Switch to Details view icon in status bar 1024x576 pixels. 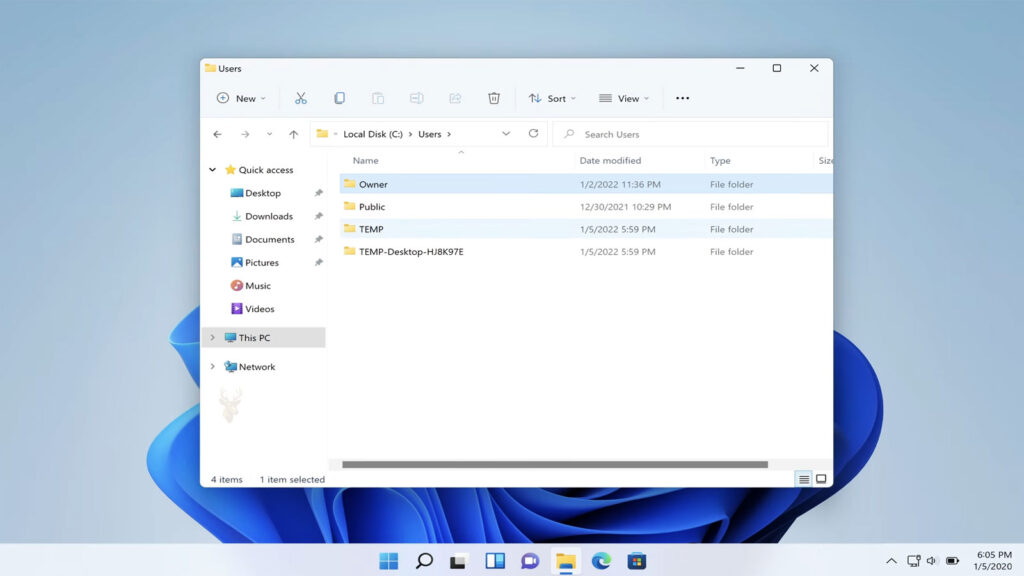click(x=804, y=479)
